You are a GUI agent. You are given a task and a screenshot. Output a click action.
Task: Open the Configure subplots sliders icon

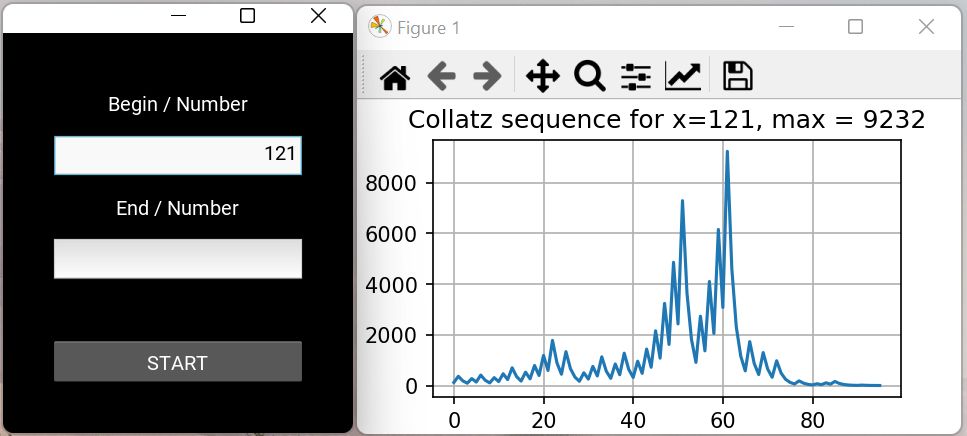(x=636, y=76)
